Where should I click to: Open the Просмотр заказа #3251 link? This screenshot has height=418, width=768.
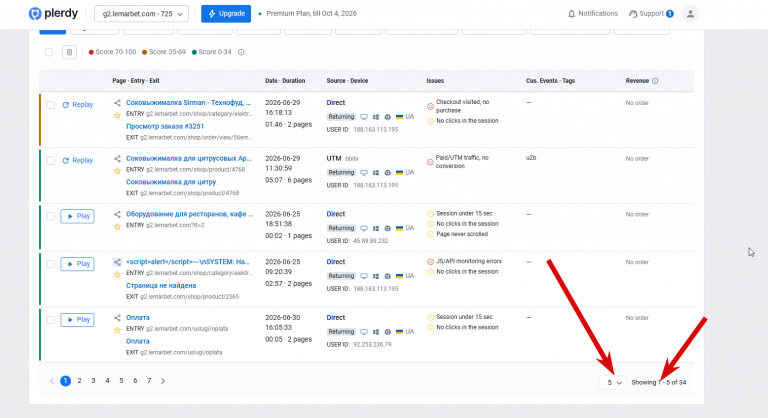[165, 126]
